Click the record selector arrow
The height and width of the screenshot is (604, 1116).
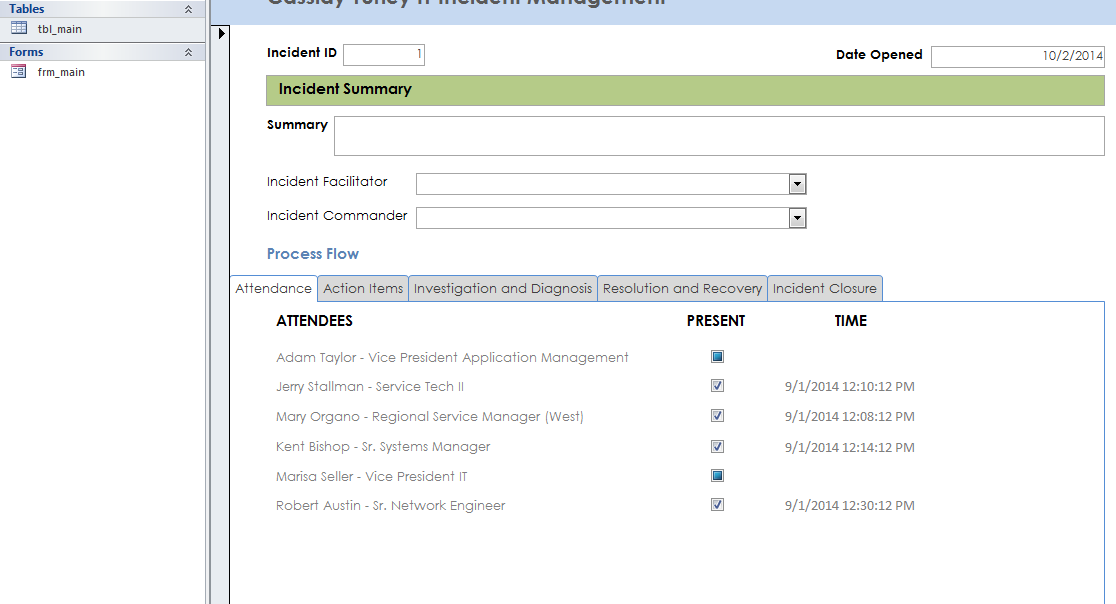(x=222, y=34)
